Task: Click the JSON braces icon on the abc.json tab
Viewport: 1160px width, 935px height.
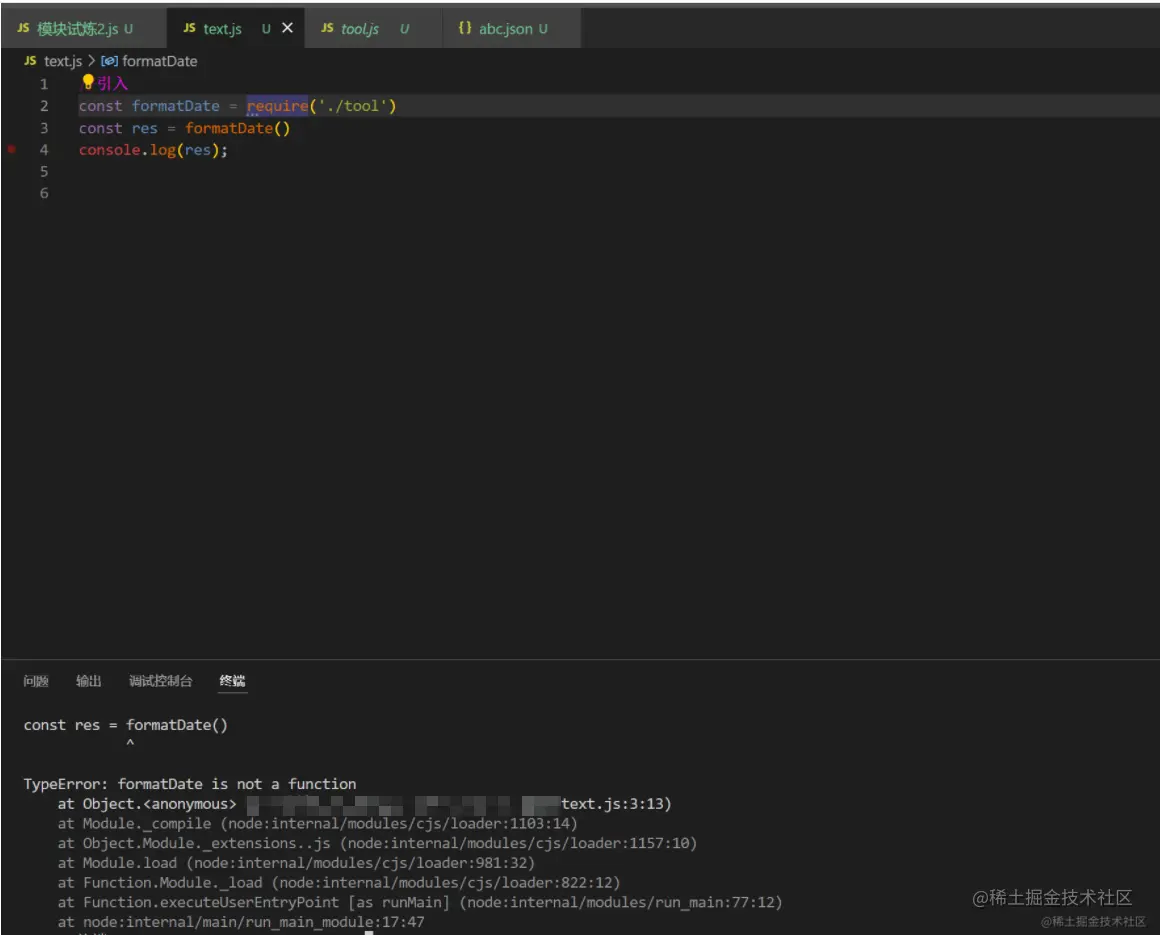Action: 464,28
